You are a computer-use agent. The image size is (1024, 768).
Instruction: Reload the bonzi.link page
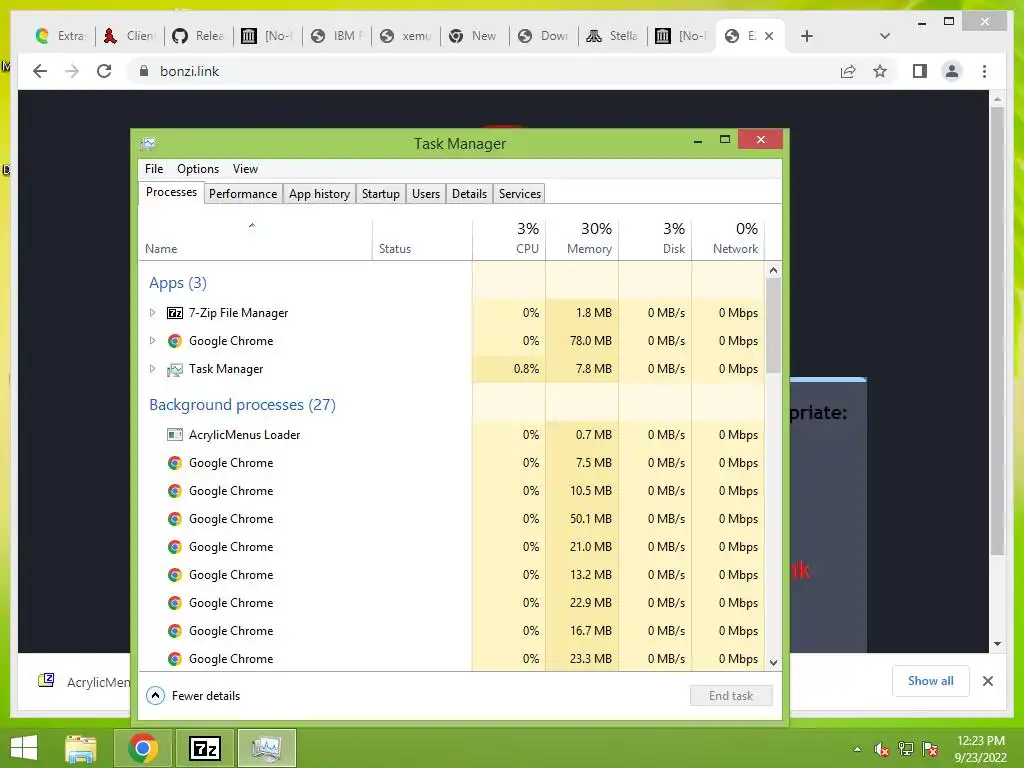click(x=104, y=71)
